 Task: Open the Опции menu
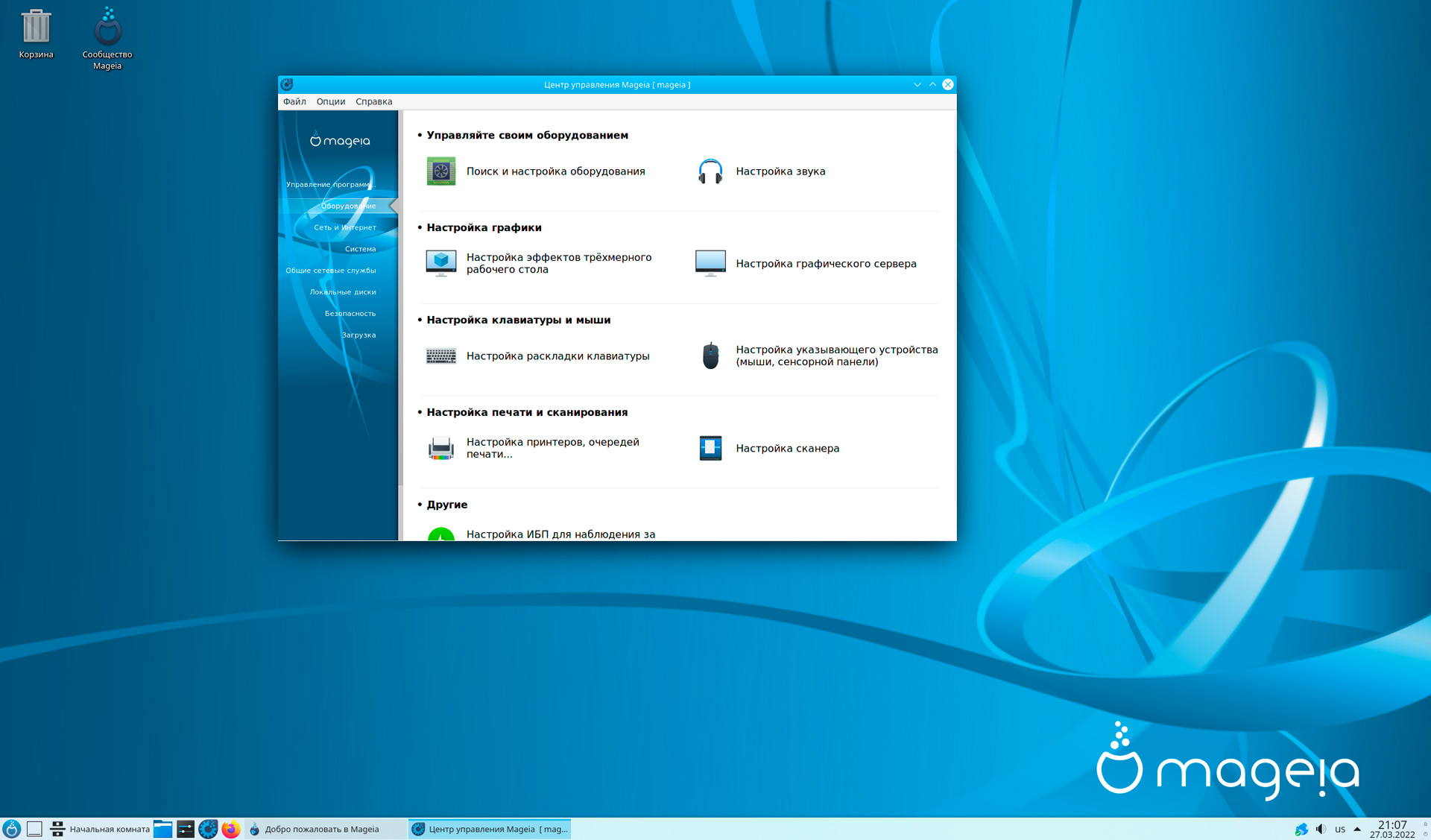(330, 101)
